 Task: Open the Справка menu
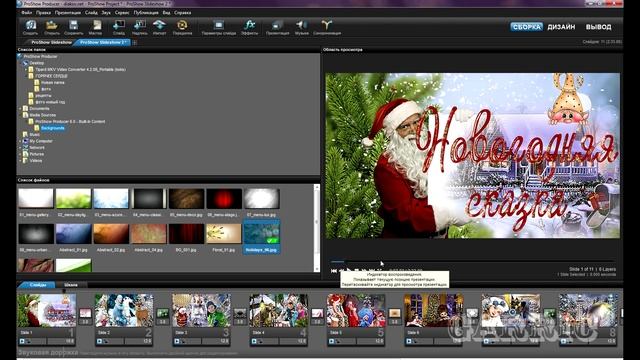[x=182, y=13]
